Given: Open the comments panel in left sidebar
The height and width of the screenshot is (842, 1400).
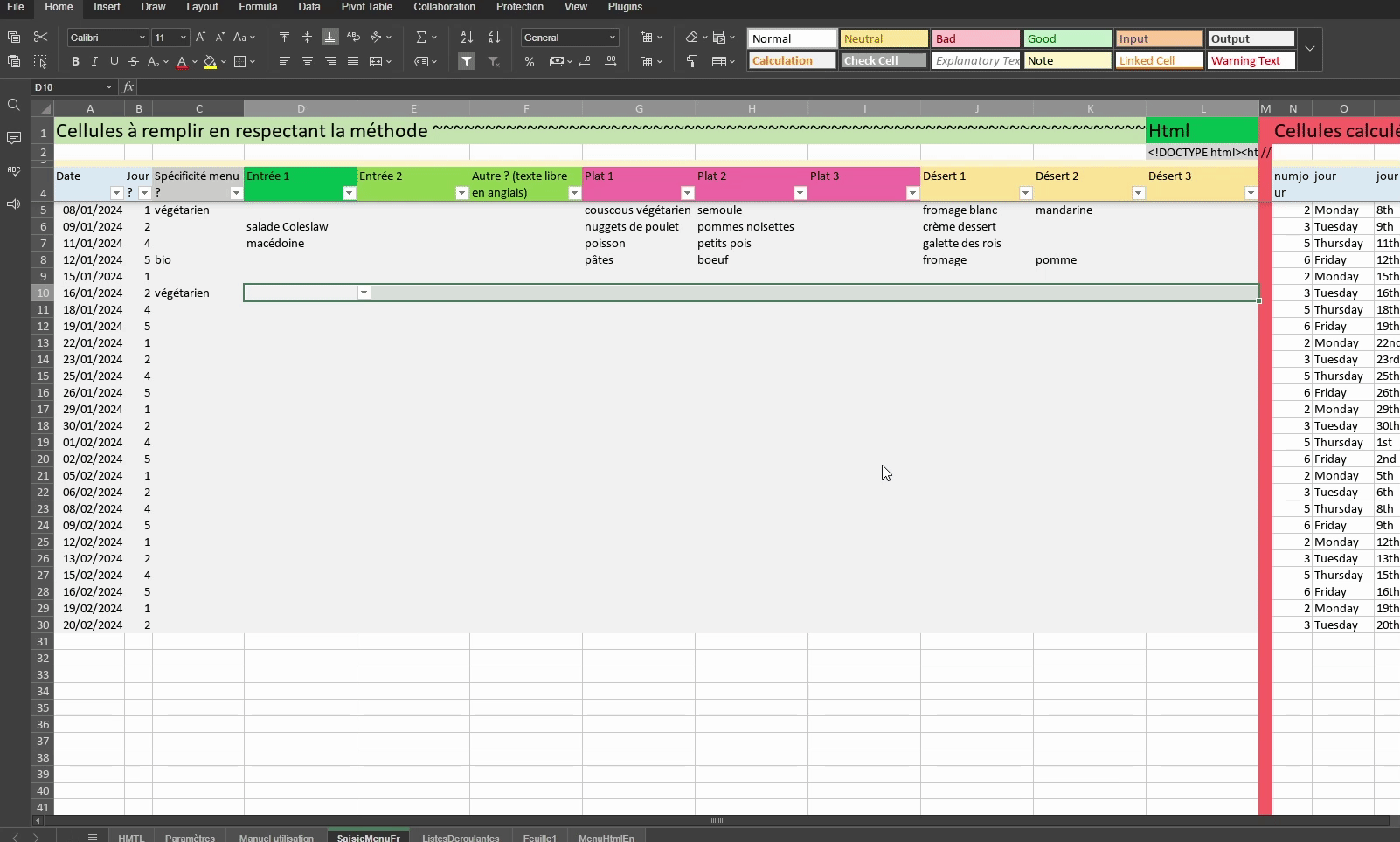Looking at the screenshot, I should [14, 138].
